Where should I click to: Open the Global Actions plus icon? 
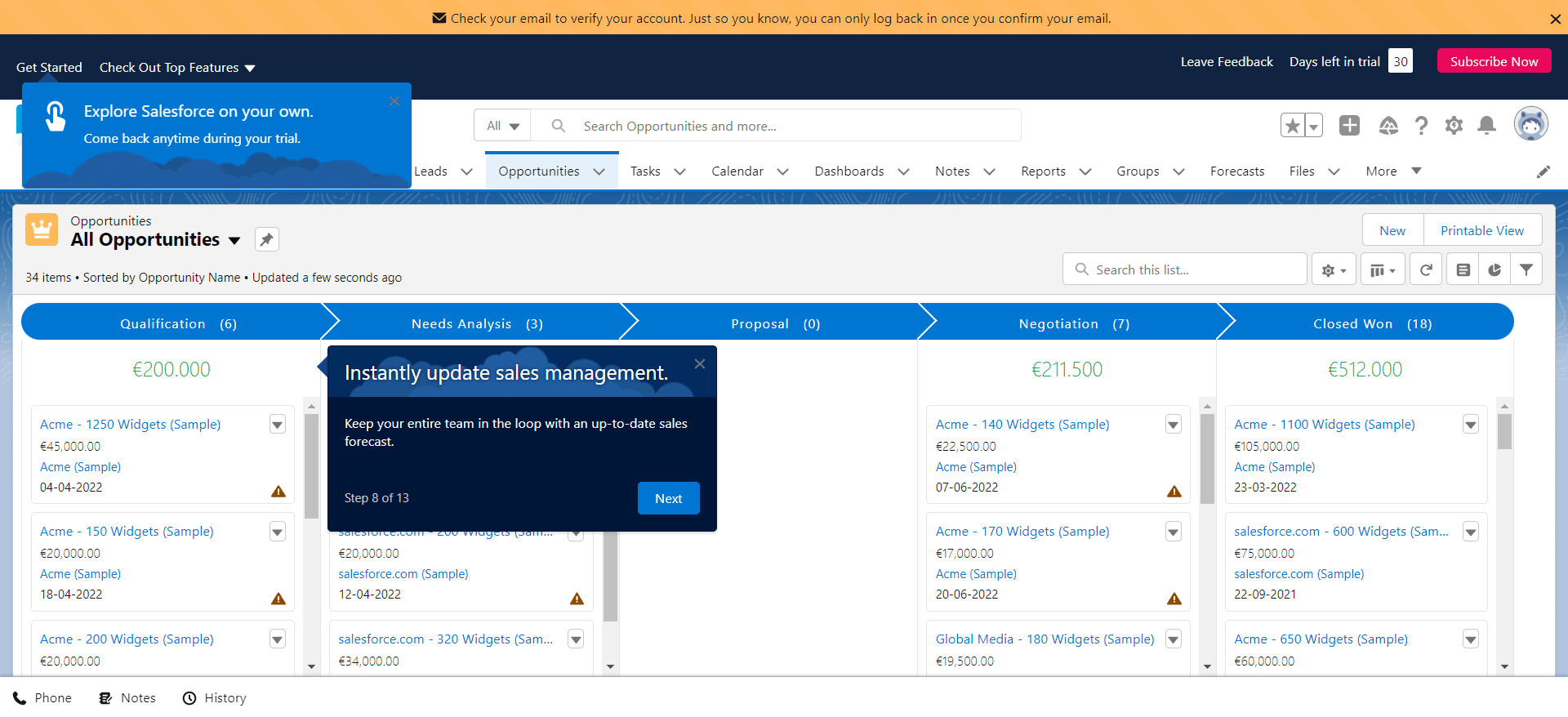click(1349, 125)
